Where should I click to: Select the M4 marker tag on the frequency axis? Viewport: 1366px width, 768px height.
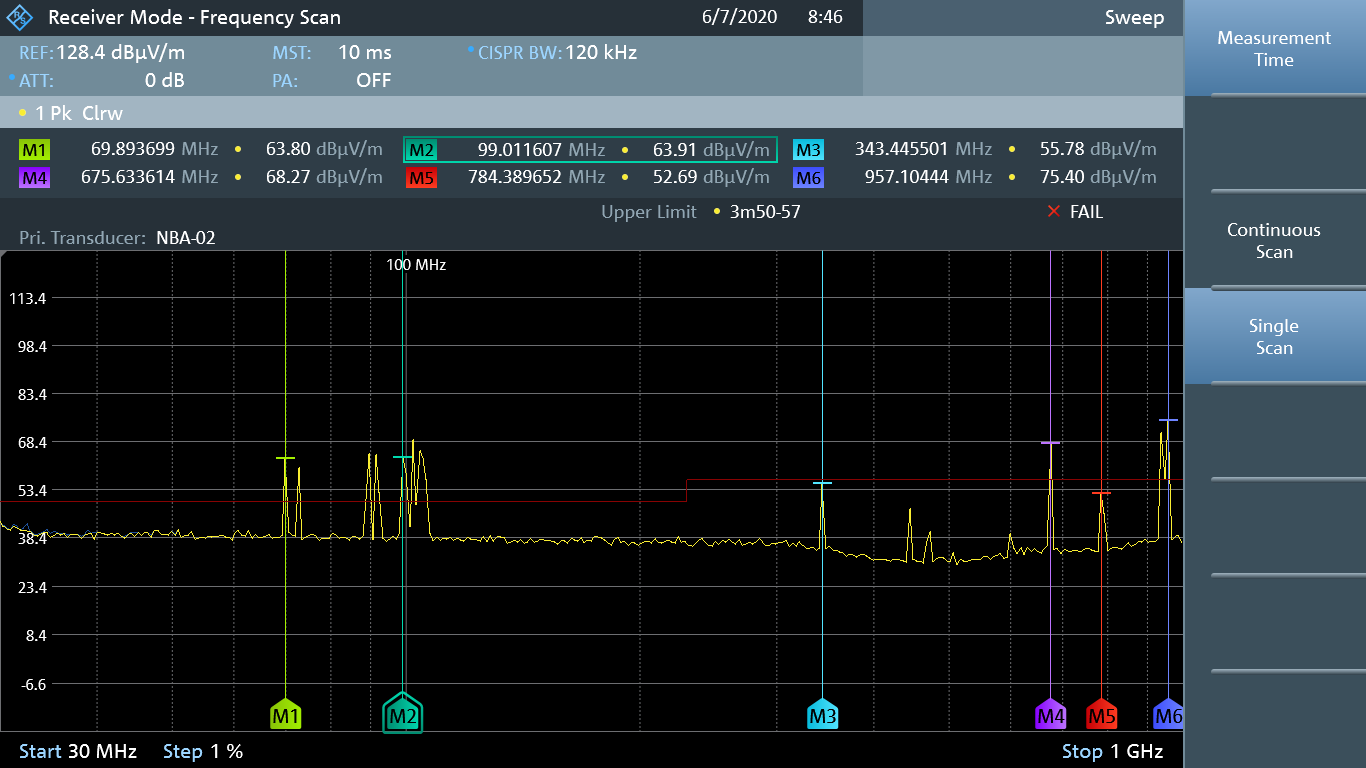(x=1050, y=715)
